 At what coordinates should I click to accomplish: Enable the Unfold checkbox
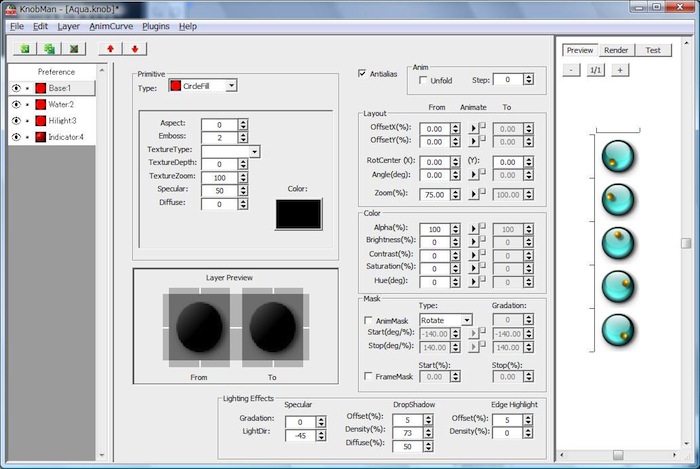click(423, 80)
